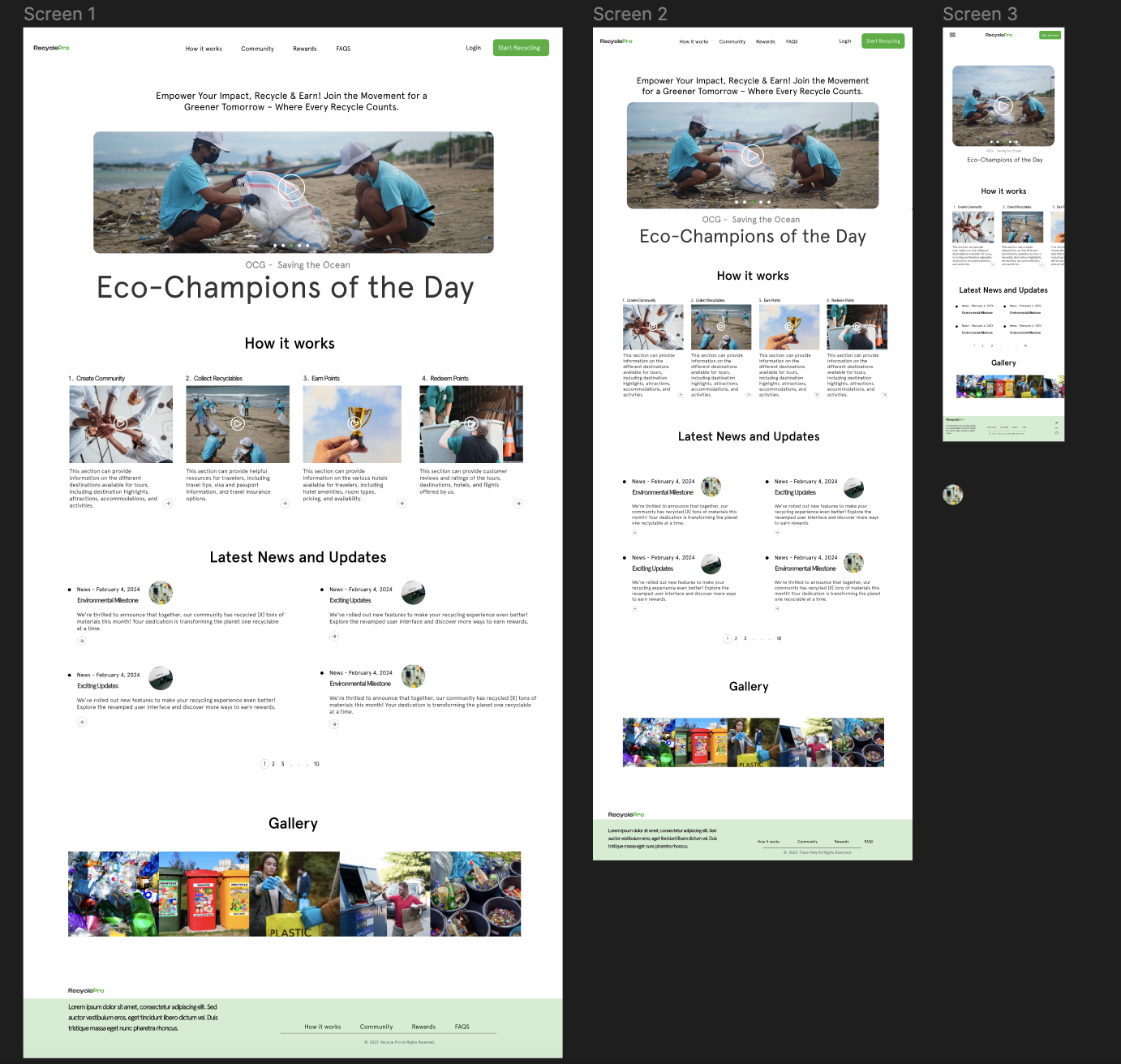
Task: Open Rewards nav item in Screen 2 header
Action: pos(766,41)
